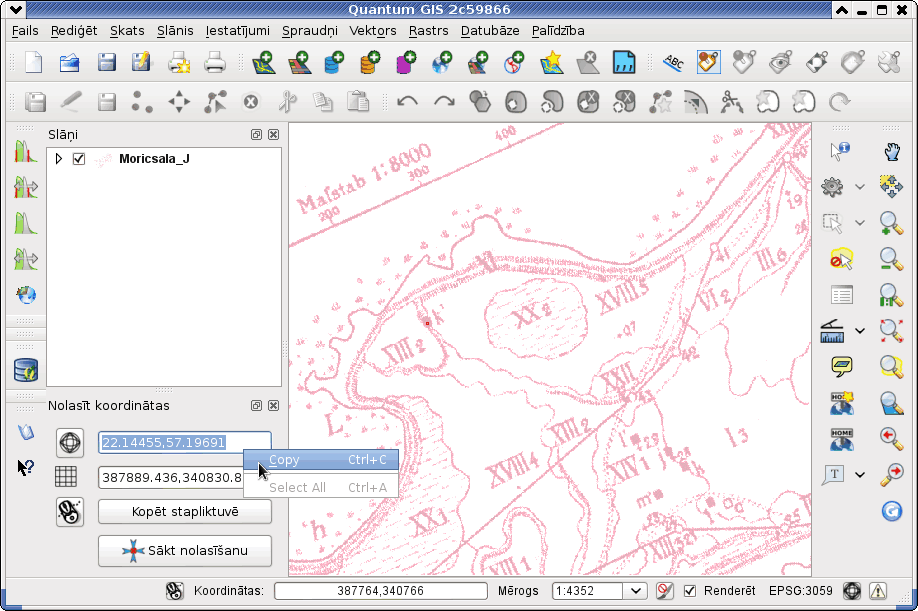Open project with the folder icon
The image size is (918, 611).
tap(70, 62)
